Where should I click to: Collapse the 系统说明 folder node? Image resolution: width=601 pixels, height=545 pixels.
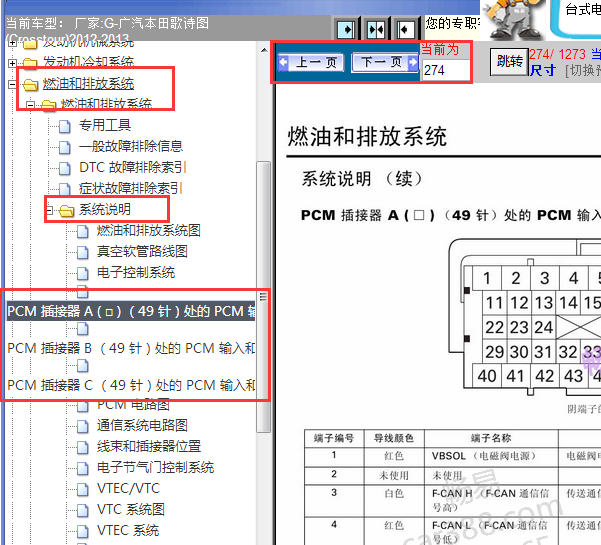click(49, 210)
